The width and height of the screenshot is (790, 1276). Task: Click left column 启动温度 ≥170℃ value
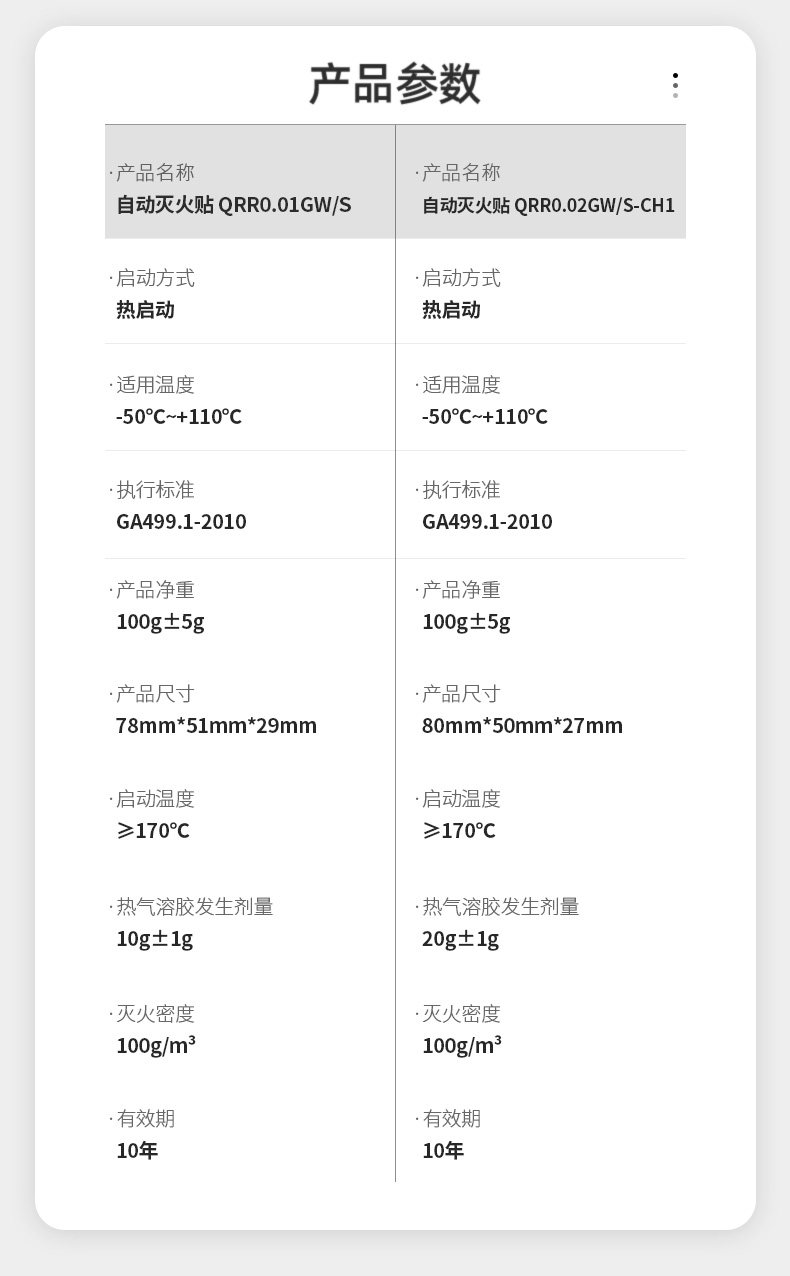(x=153, y=831)
